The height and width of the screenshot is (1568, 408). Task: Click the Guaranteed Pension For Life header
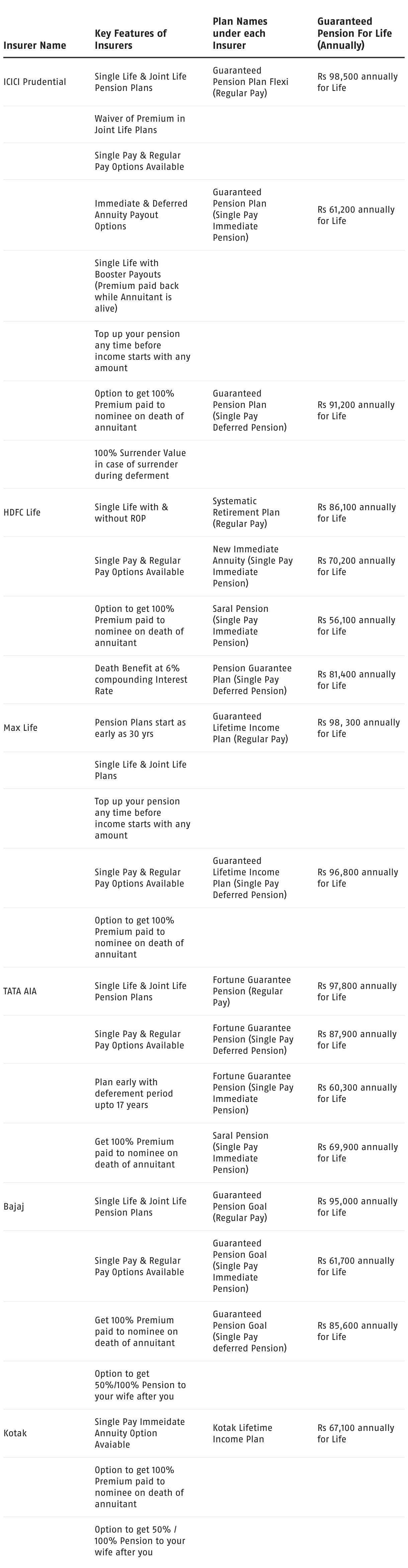click(x=354, y=33)
